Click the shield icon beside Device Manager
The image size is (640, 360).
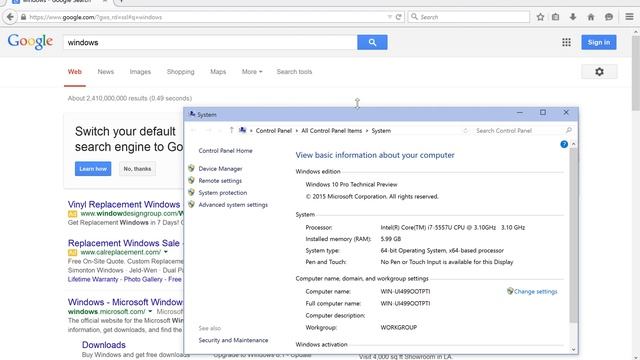click(x=191, y=168)
